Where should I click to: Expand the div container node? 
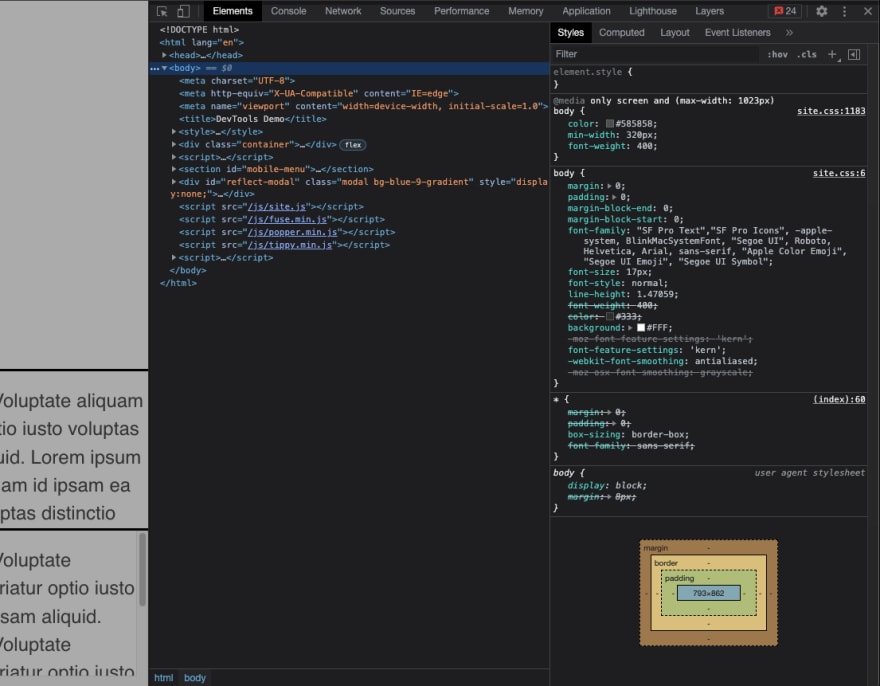click(x=174, y=144)
